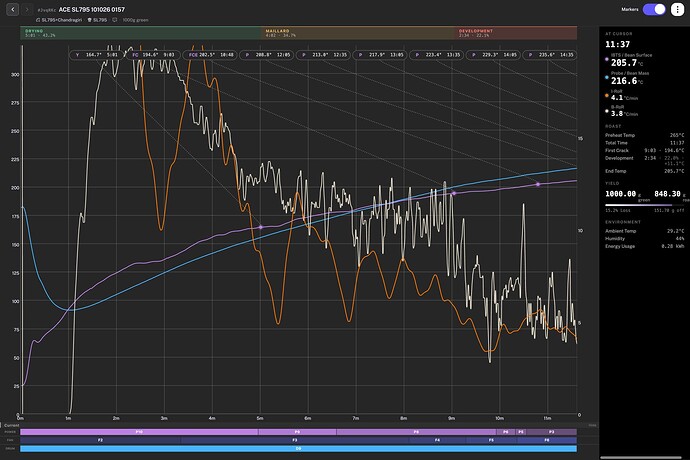Select the F6 fan segment
The width and height of the screenshot is (690, 460).
coord(547,440)
